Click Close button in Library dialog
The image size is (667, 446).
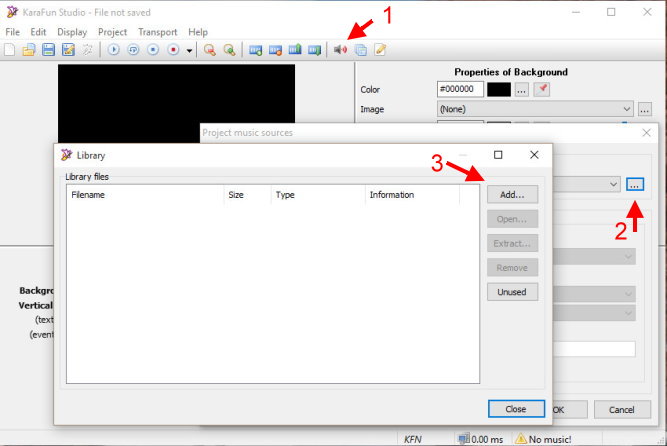[x=516, y=409]
